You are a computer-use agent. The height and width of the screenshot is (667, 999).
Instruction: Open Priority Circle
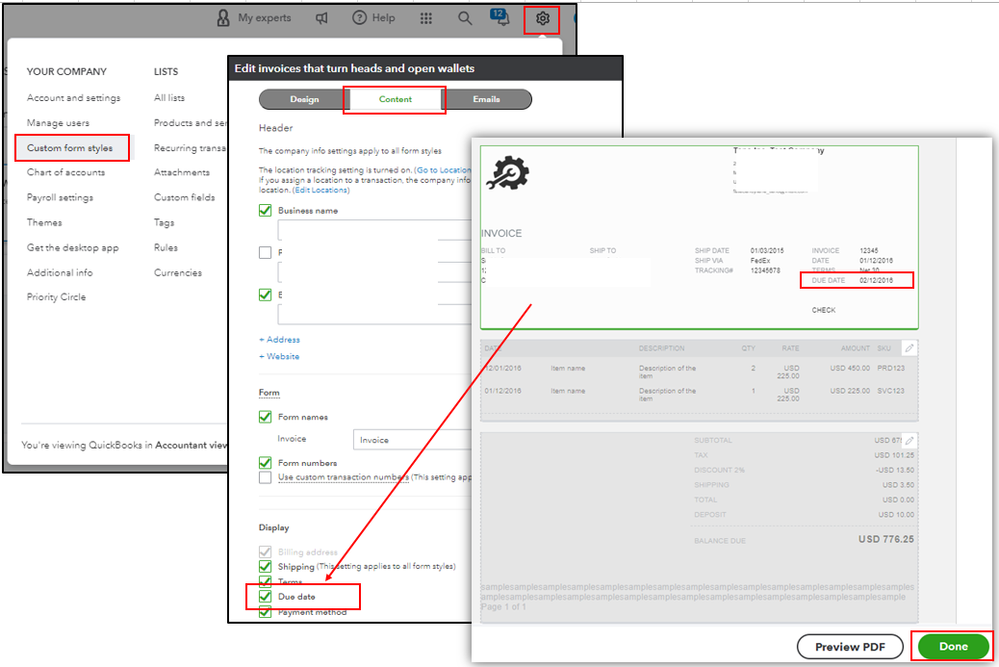click(56, 297)
